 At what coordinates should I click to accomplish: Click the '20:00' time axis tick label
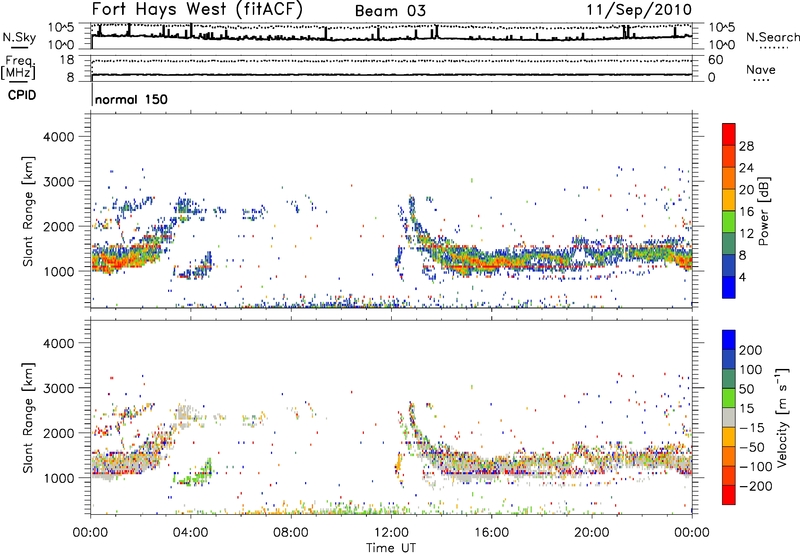(592, 533)
